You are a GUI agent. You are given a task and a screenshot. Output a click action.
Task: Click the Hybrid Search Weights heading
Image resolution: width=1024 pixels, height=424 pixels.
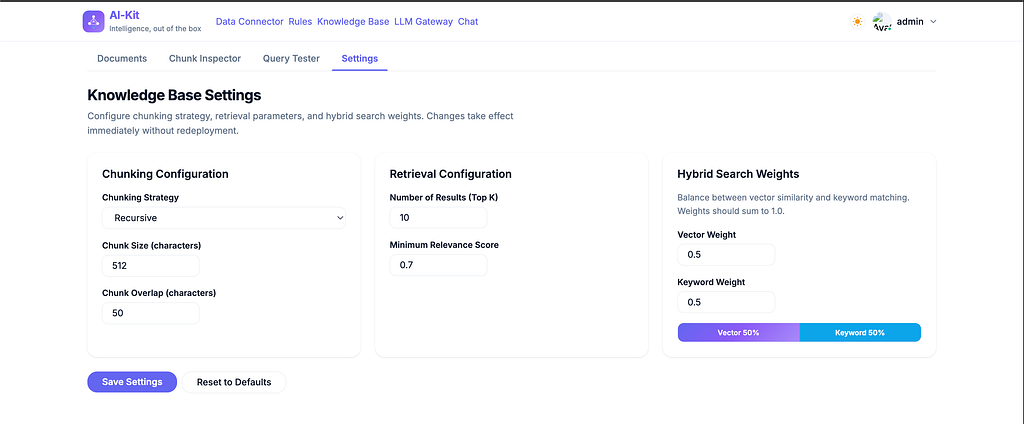pyautogui.click(x=739, y=174)
